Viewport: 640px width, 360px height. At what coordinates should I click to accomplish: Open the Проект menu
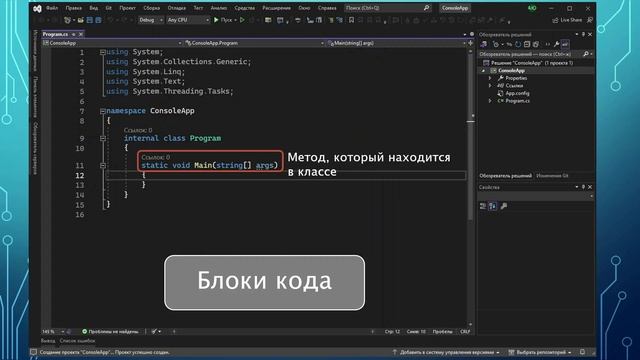pos(127,8)
